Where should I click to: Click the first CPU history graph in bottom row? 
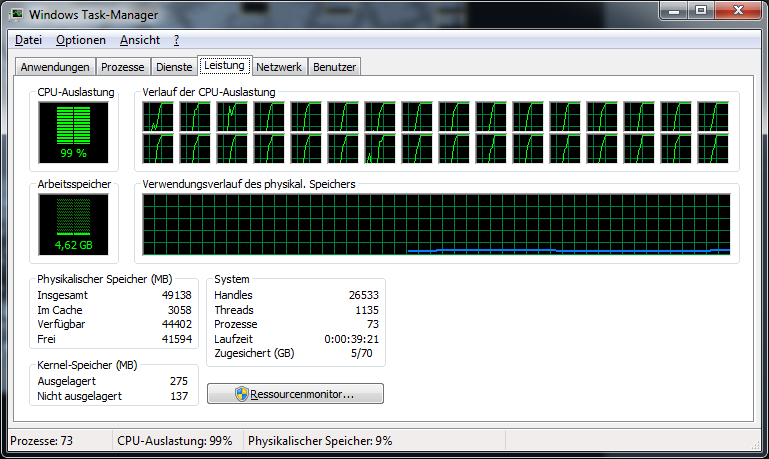tap(158, 149)
